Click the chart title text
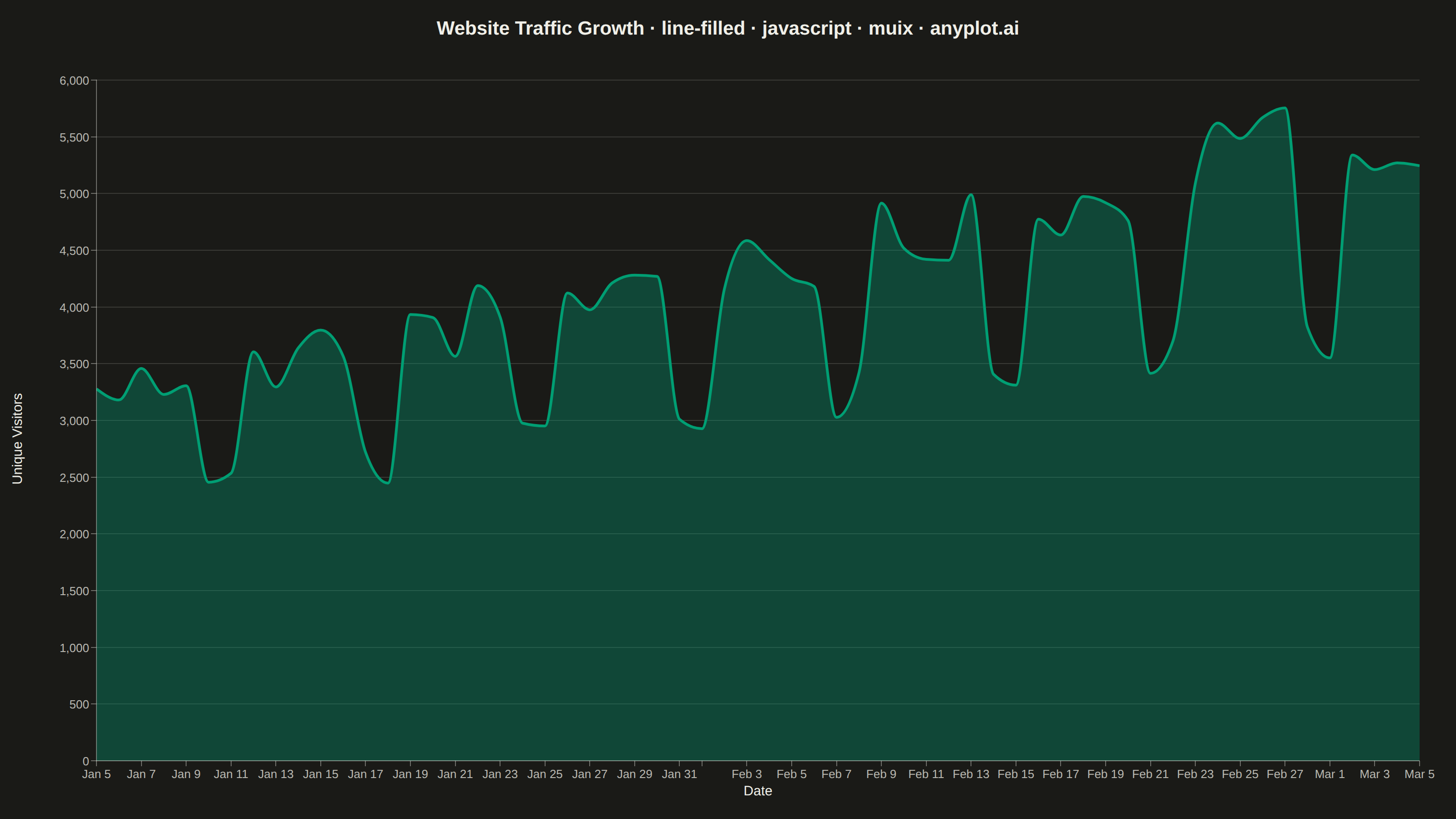 pyautogui.click(x=728, y=28)
